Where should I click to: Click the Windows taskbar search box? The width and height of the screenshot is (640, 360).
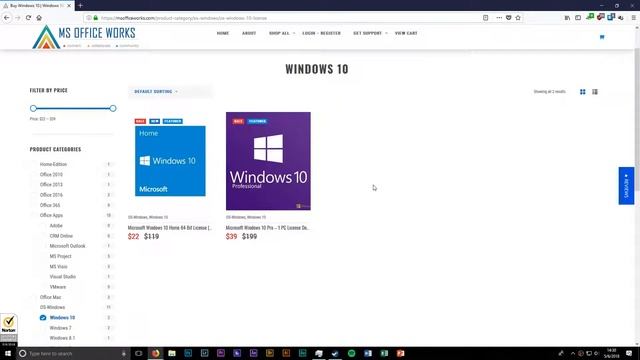(x=73, y=353)
